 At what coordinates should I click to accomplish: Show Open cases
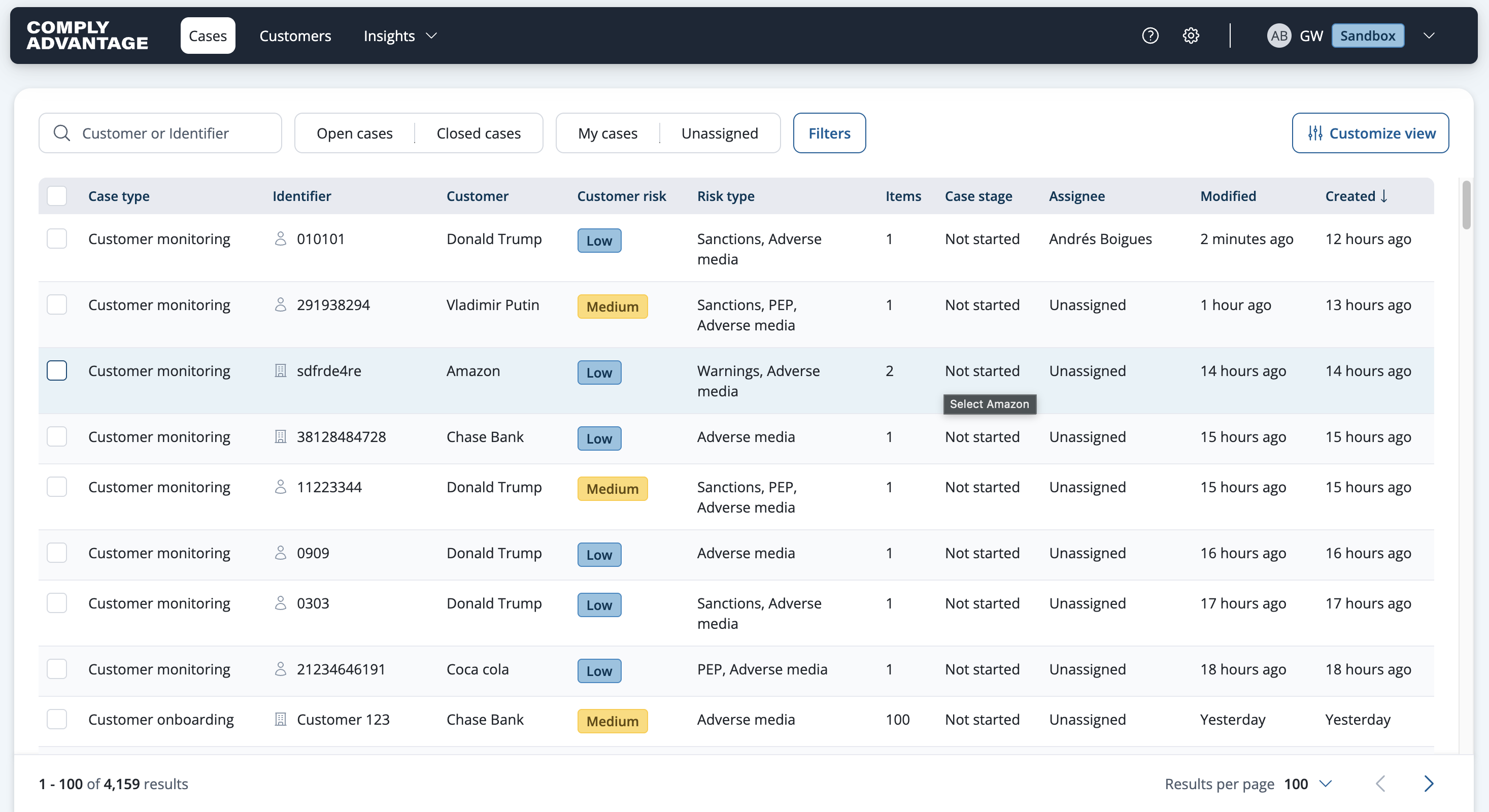[354, 133]
